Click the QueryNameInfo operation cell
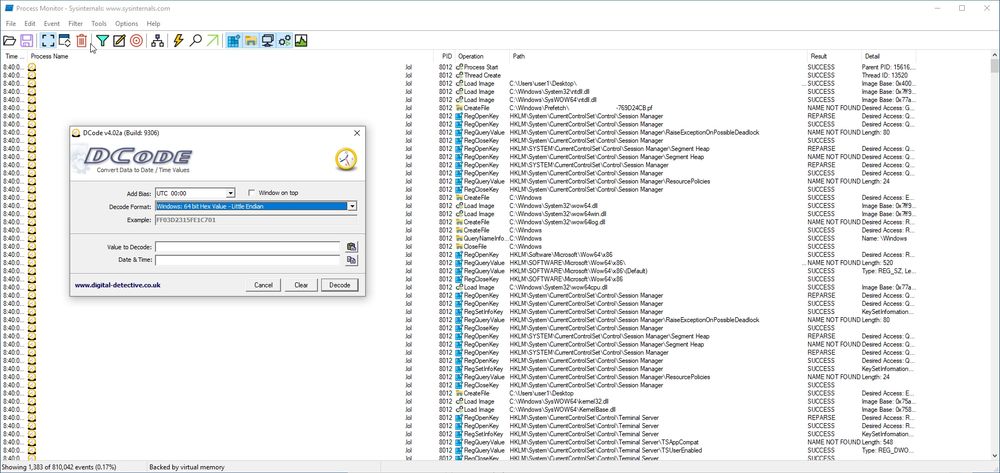This screenshot has width=1000, height=473. pos(482,238)
